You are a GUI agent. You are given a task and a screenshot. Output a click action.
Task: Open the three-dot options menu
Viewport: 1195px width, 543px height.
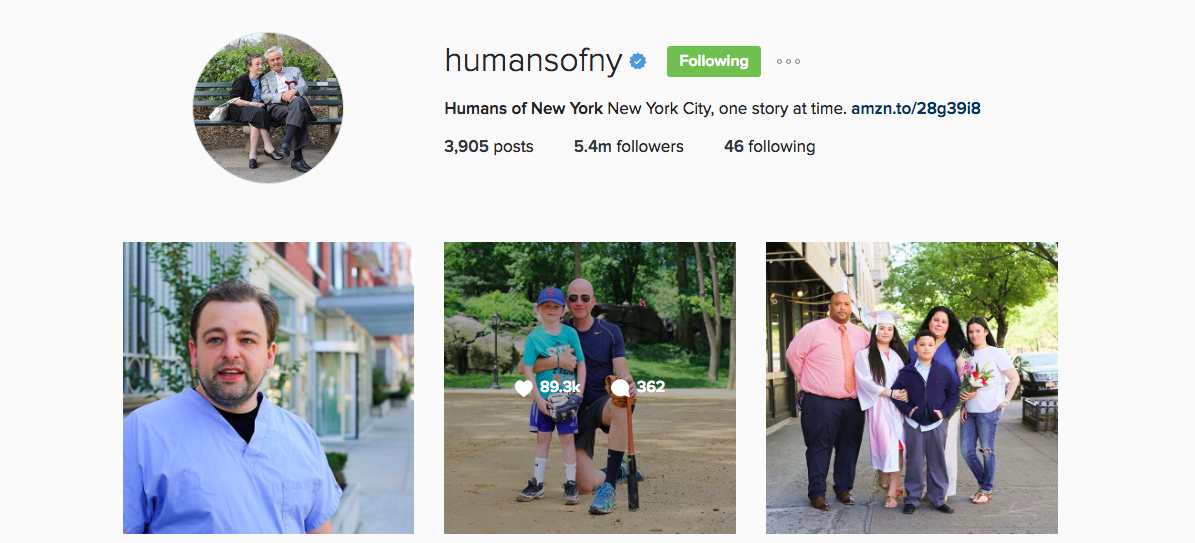788,62
